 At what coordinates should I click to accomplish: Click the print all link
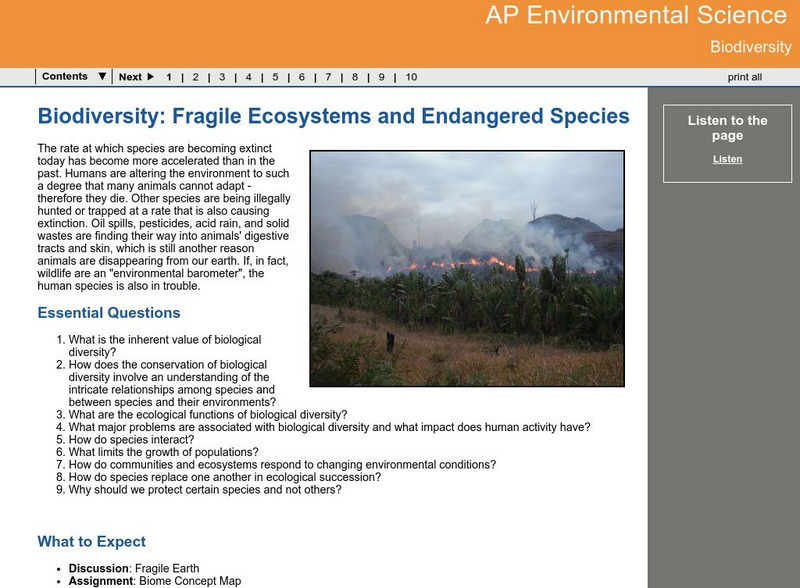pos(744,77)
